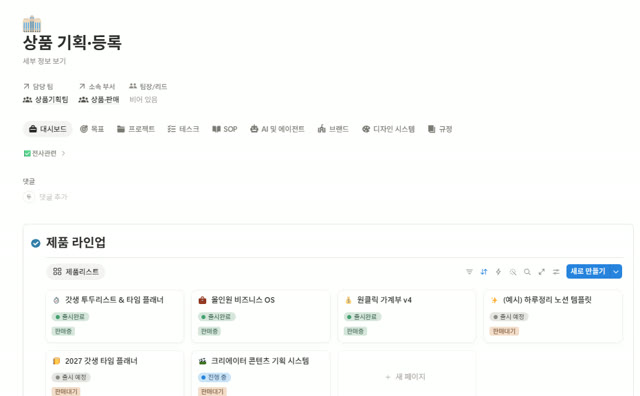This screenshot has height=396, width=640.
Task: Click the icon on 크리에이터 콘텐츠 기획 시스템 card
Action: tap(202, 361)
